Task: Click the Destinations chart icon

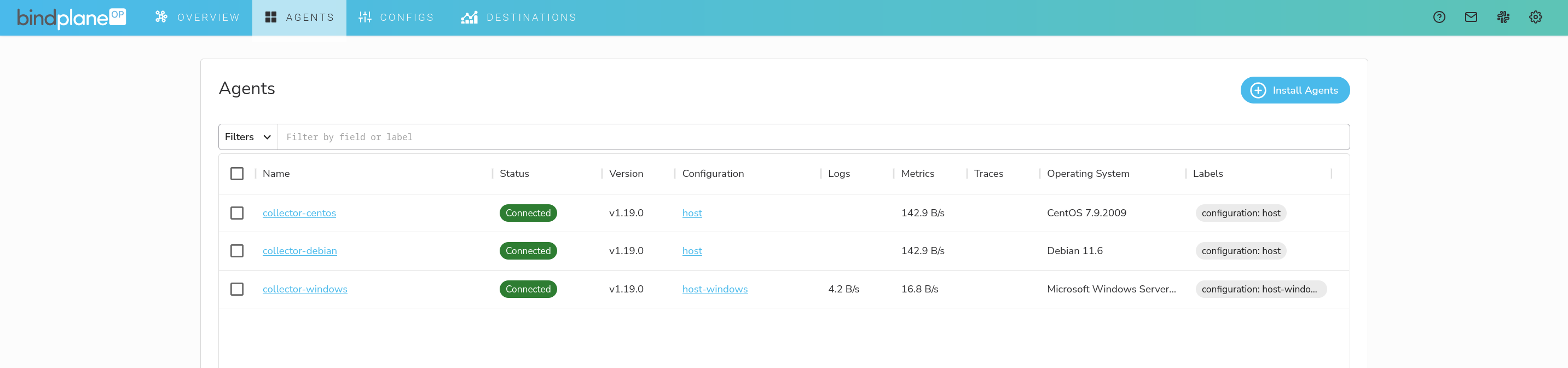Action: (x=468, y=17)
